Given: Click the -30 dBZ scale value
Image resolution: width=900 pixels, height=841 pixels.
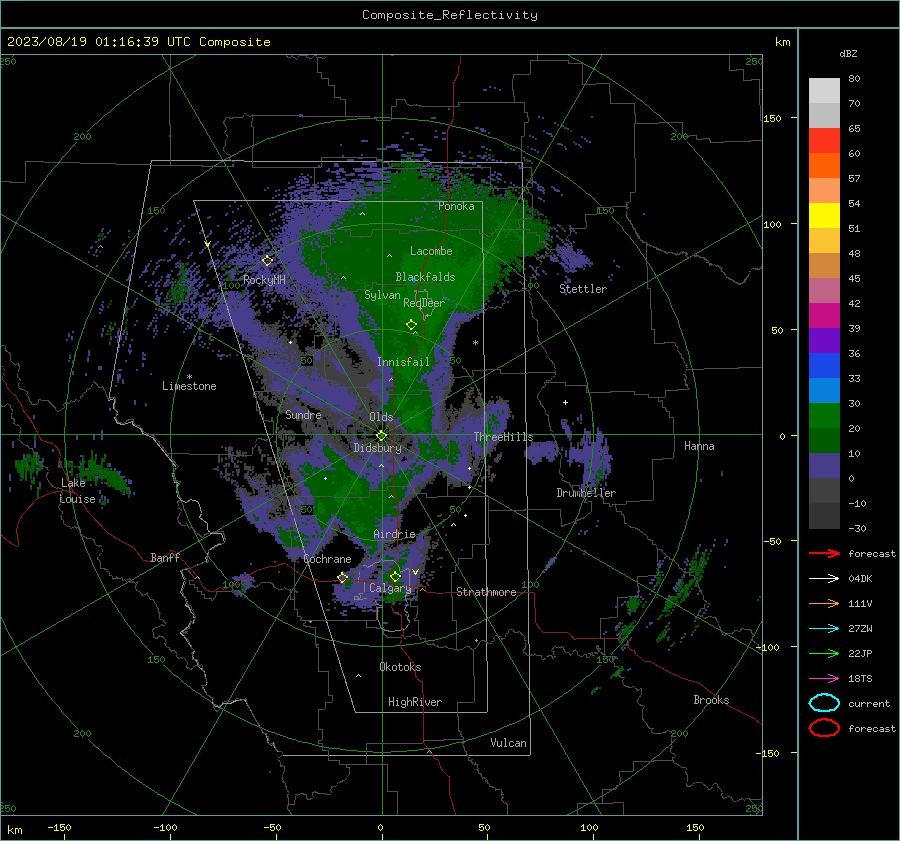Looking at the screenshot, I should 858,528.
